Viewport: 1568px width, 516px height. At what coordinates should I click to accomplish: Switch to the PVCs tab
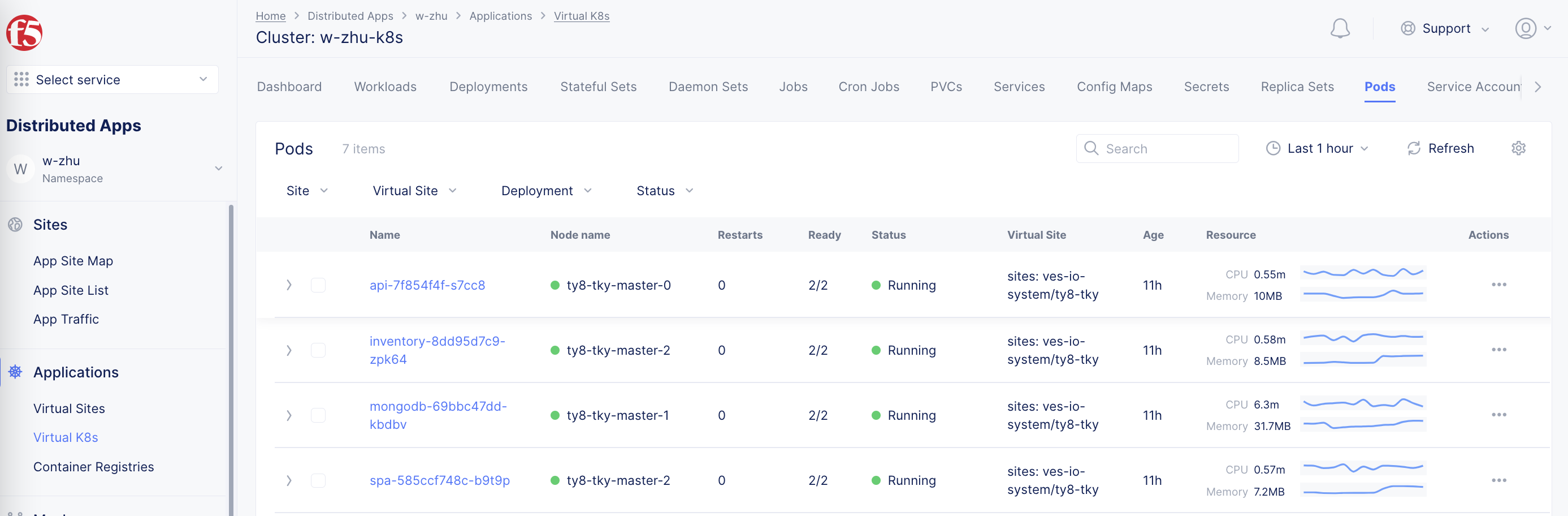click(946, 87)
